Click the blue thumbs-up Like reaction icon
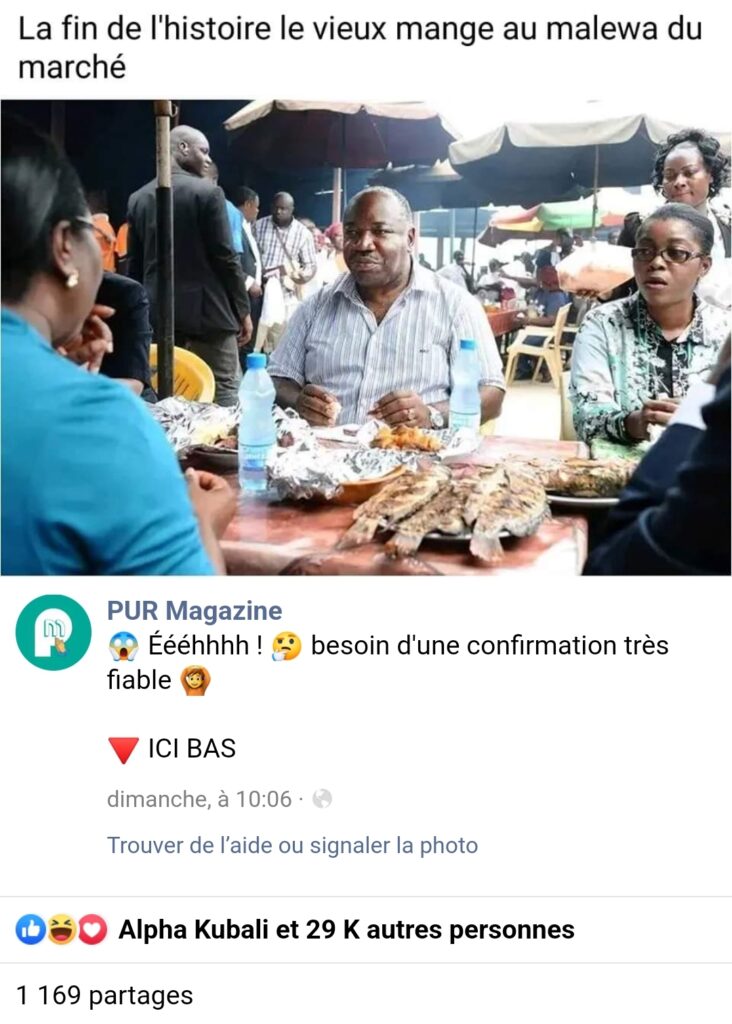 [31, 930]
